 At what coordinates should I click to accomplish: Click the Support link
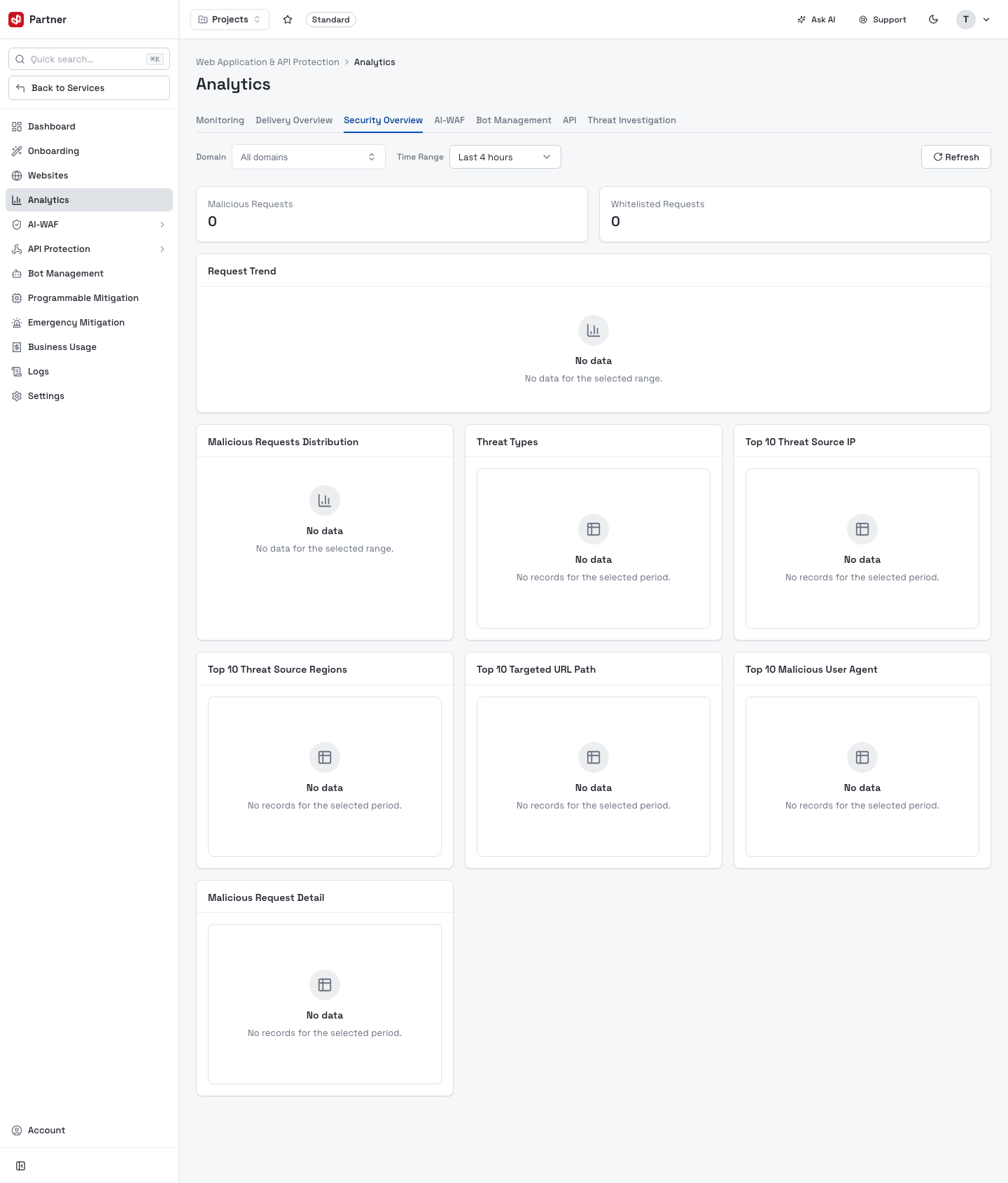[883, 20]
